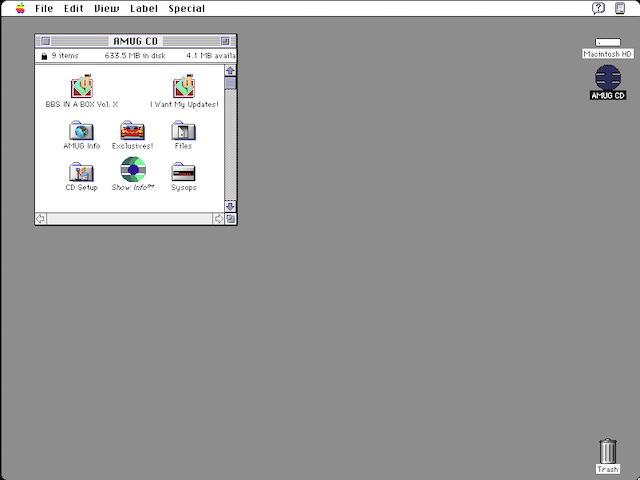
Task: Open the Apple menu
Action: point(20,8)
